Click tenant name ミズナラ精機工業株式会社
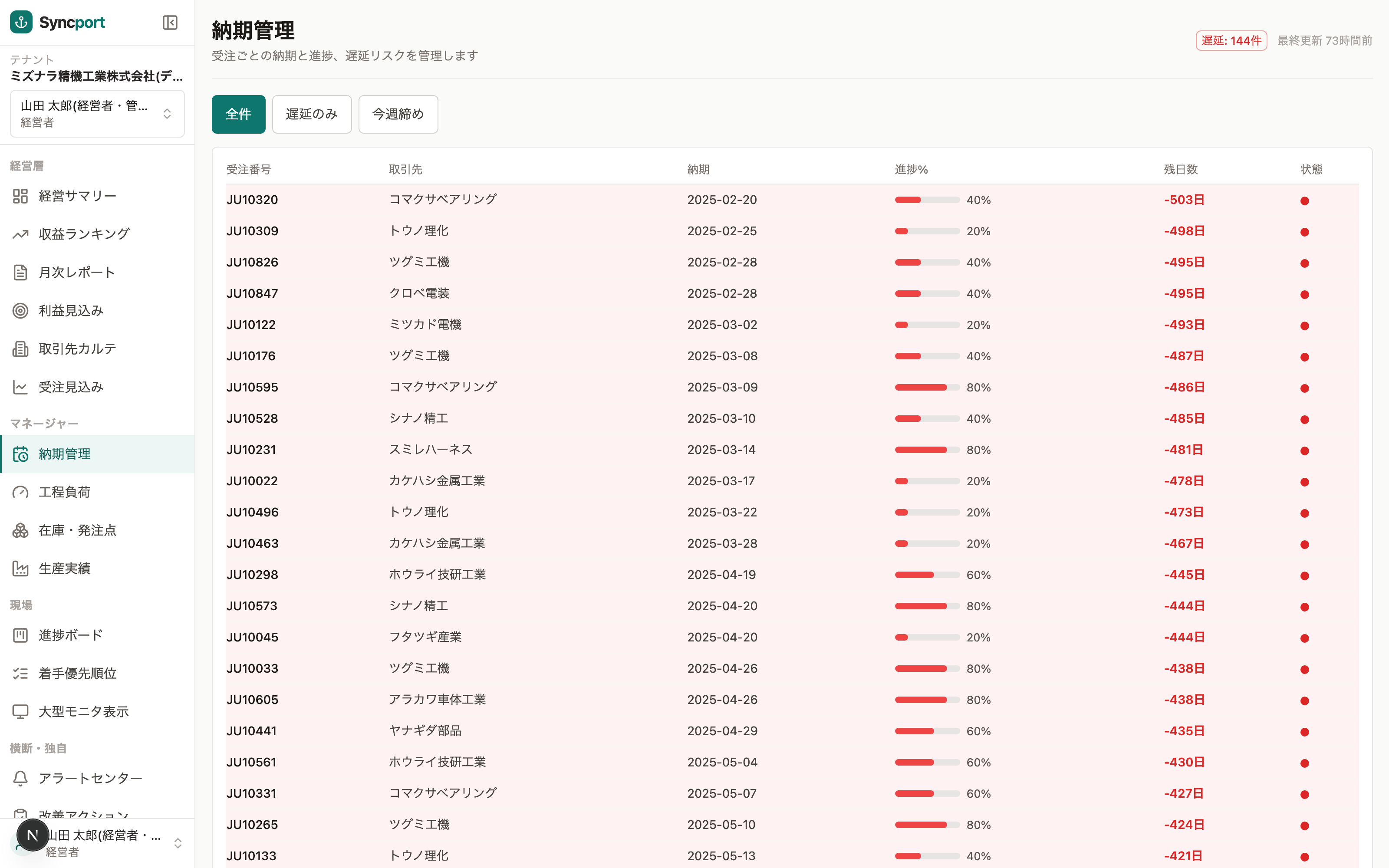 [96, 76]
